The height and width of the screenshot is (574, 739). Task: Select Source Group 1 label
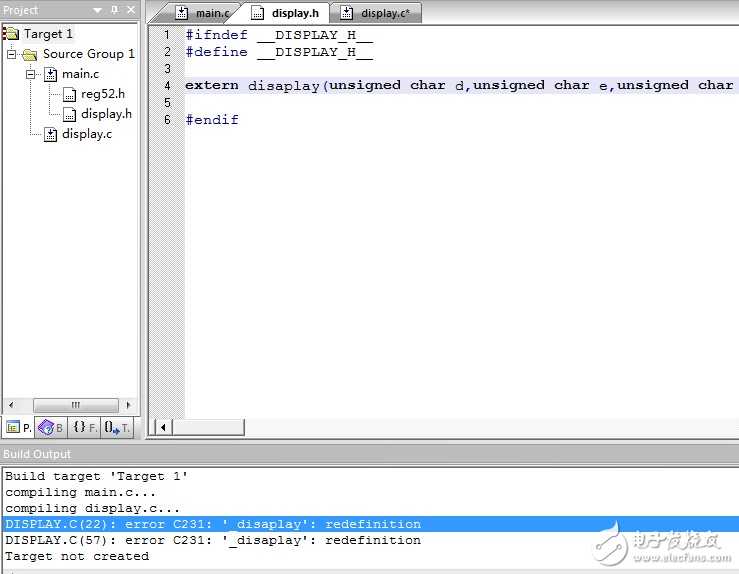(x=89, y=54)
